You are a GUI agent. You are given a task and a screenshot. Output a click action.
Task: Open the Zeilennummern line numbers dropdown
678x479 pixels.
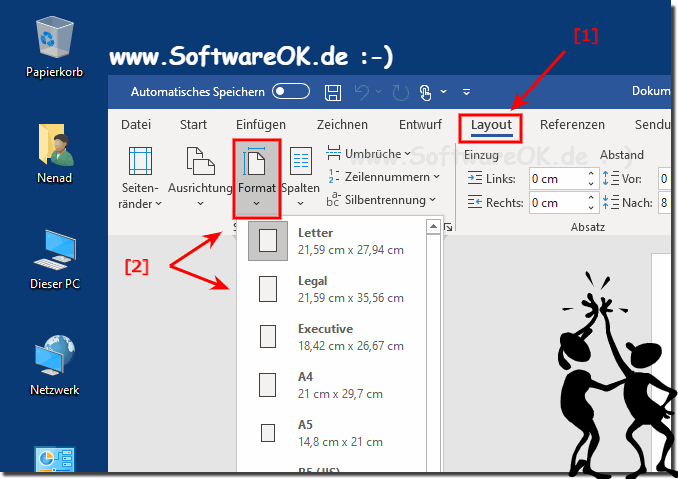click(383, 177)
